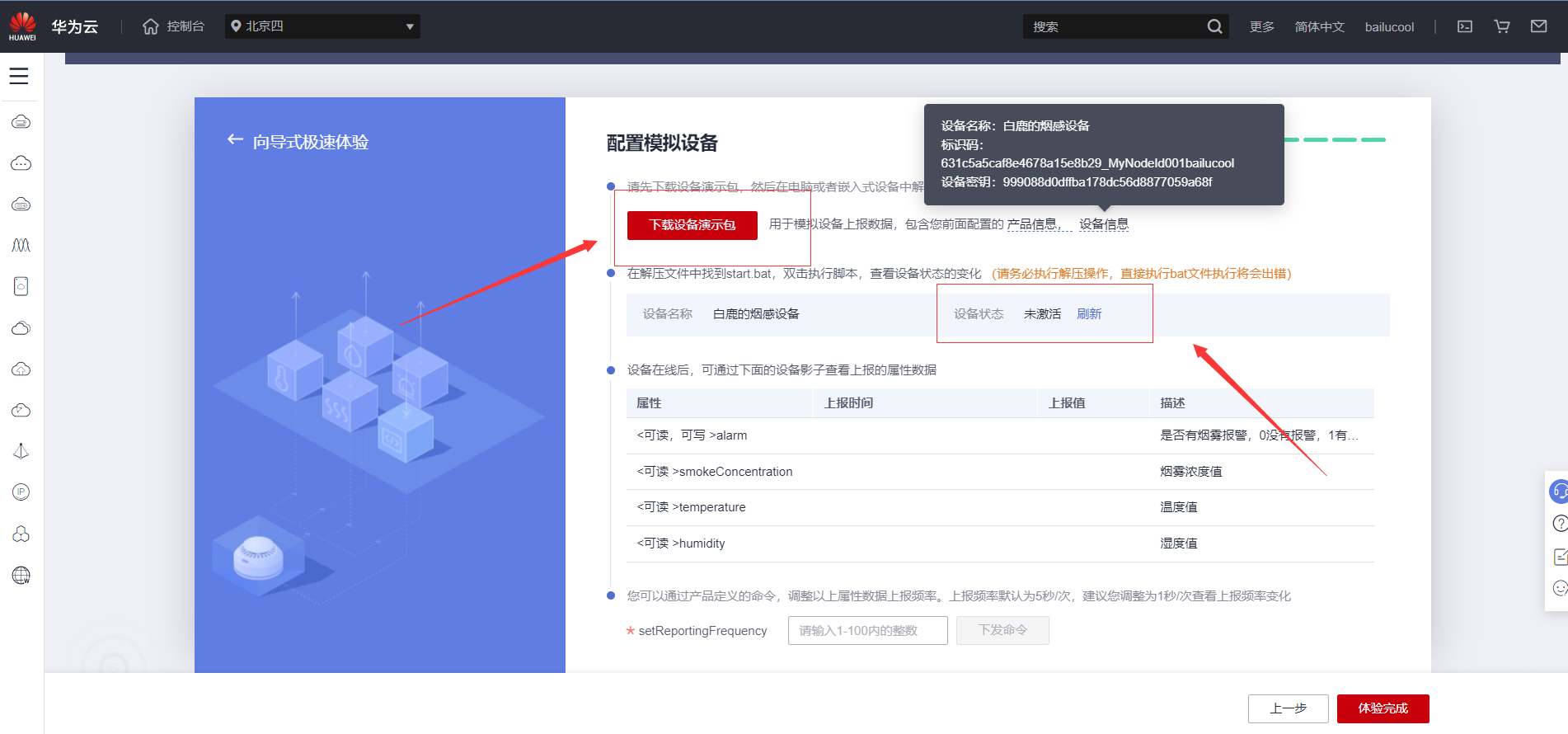The height and width of the screenshot is (734, 1568).
Task: Expand the 北京四 region dropdown
Action: 322,26
